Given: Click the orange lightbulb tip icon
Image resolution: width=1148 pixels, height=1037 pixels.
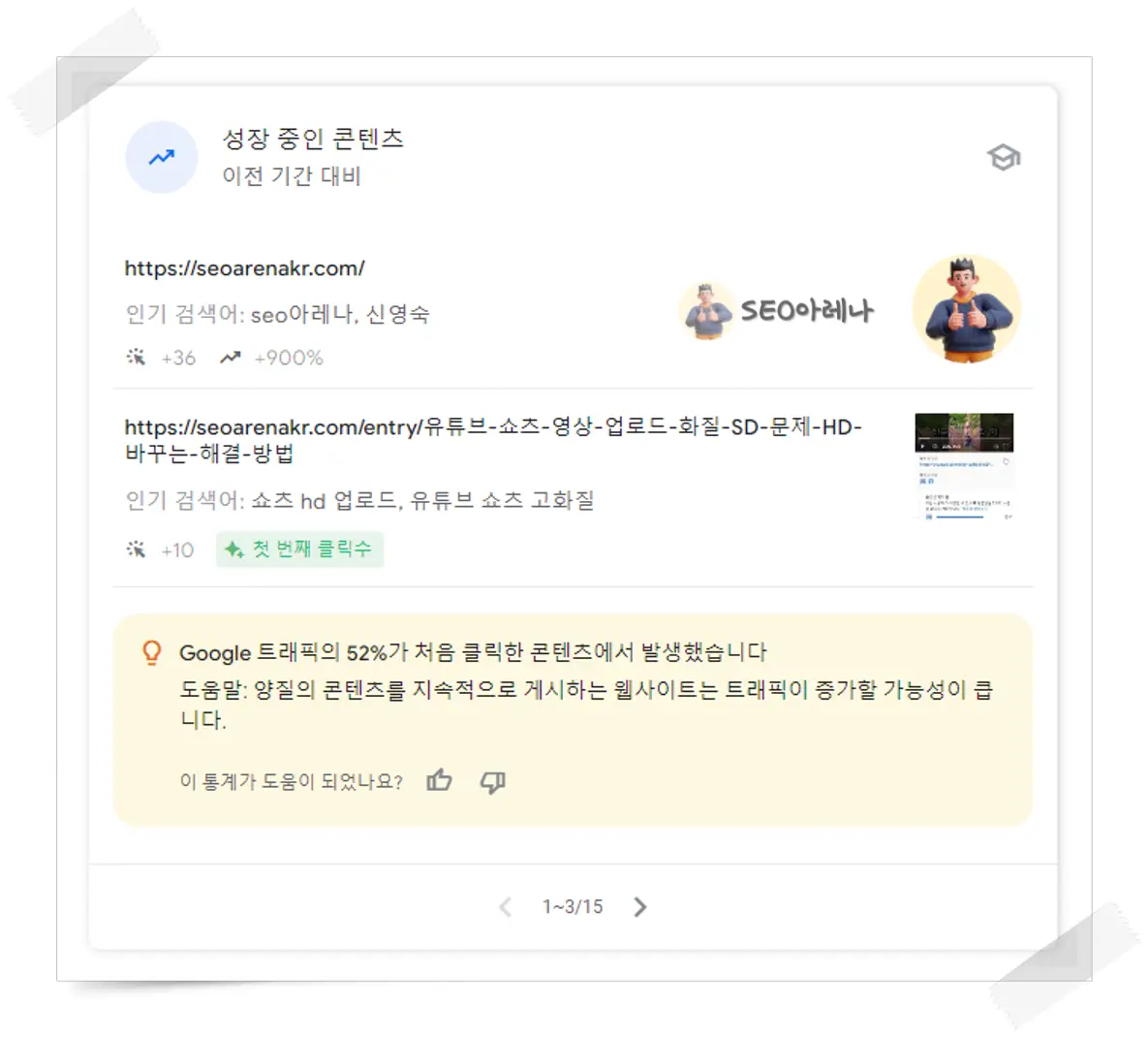Looking at the screenshot, I should point(151,652).
